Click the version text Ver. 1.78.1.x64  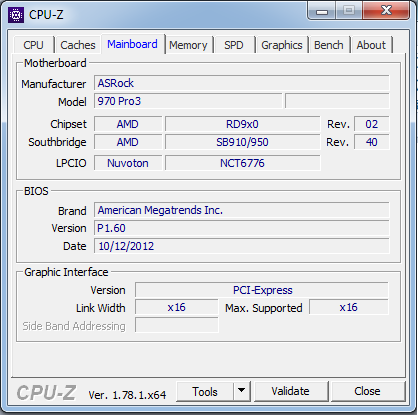click(127, 395)
